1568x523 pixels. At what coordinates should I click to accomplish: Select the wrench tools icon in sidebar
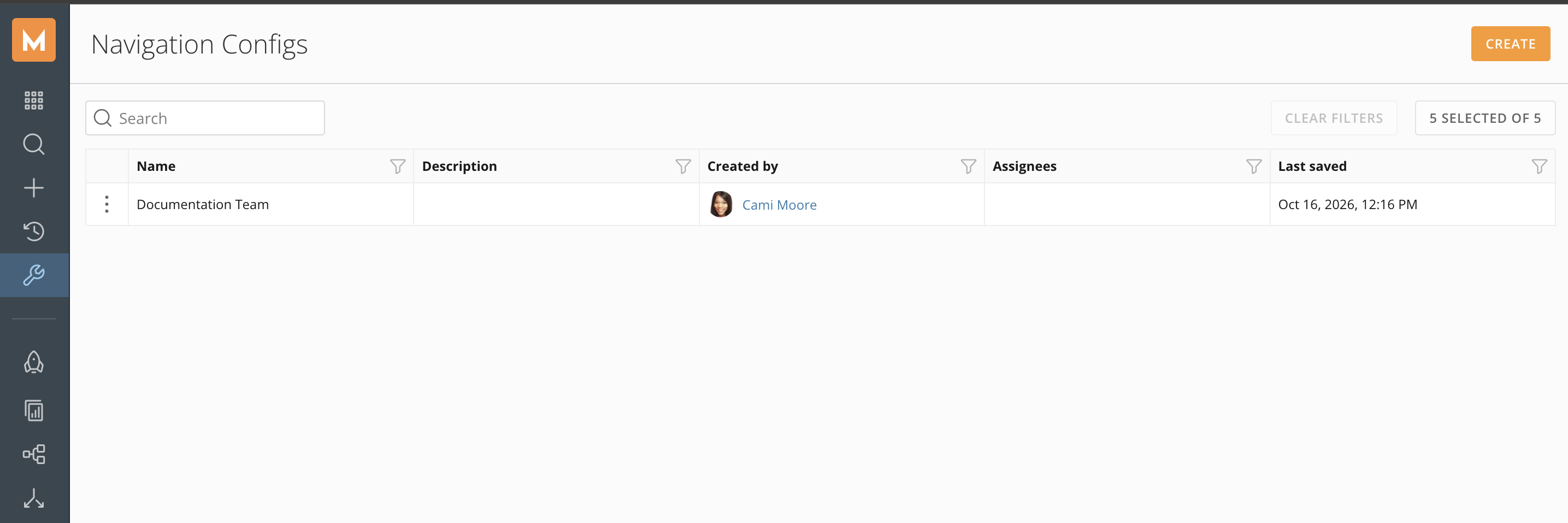click(34, 275)
